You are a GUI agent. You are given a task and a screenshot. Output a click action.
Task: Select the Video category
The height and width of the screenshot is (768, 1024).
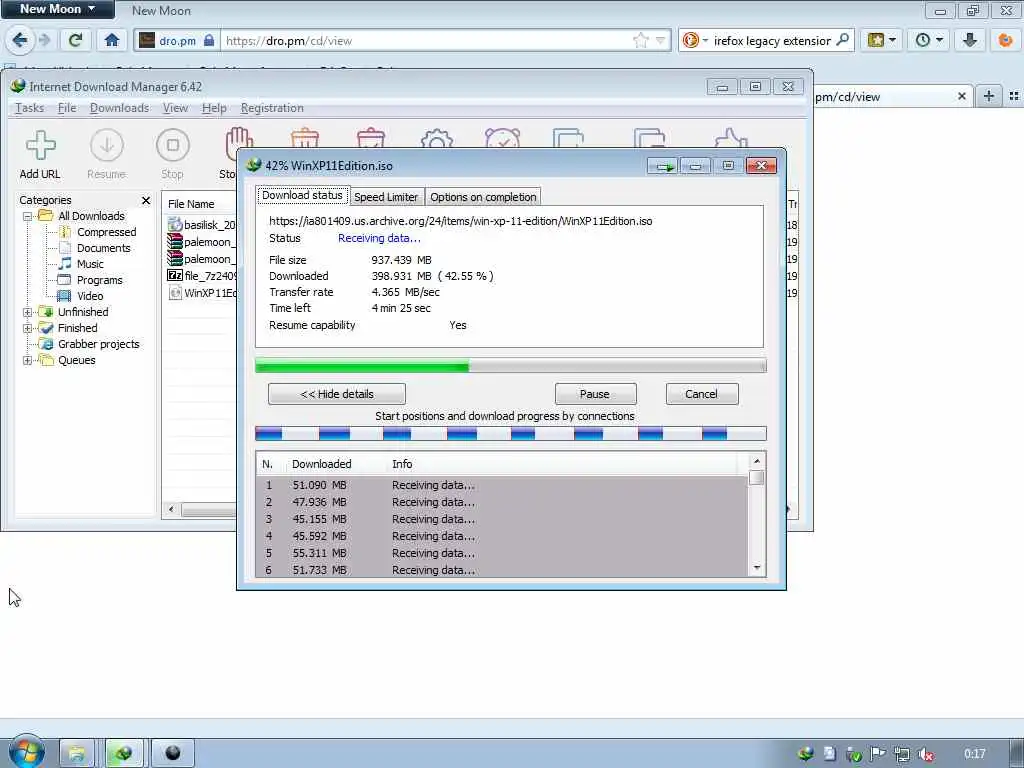(90, 296)
